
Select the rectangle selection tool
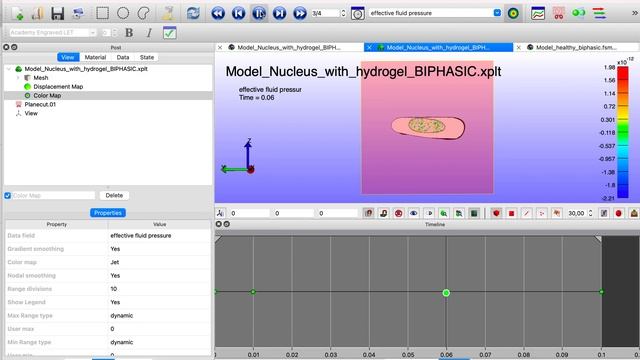pyautogui.click(x=102, y=13)
